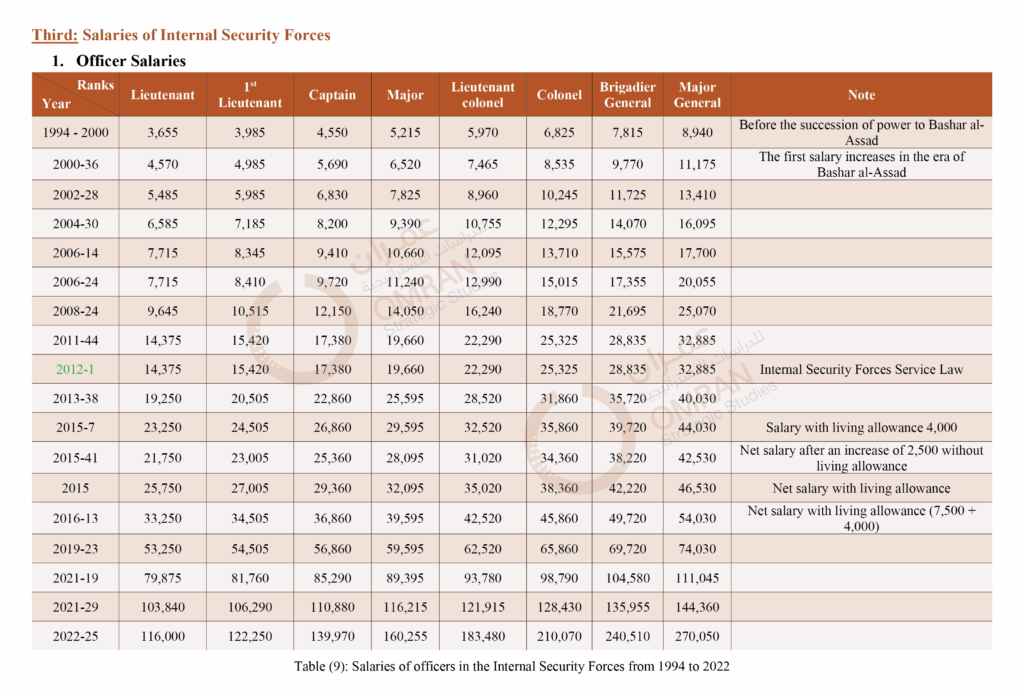Select the "2019-23" year cell
The image size is (1024, 692).
(77, 547)
